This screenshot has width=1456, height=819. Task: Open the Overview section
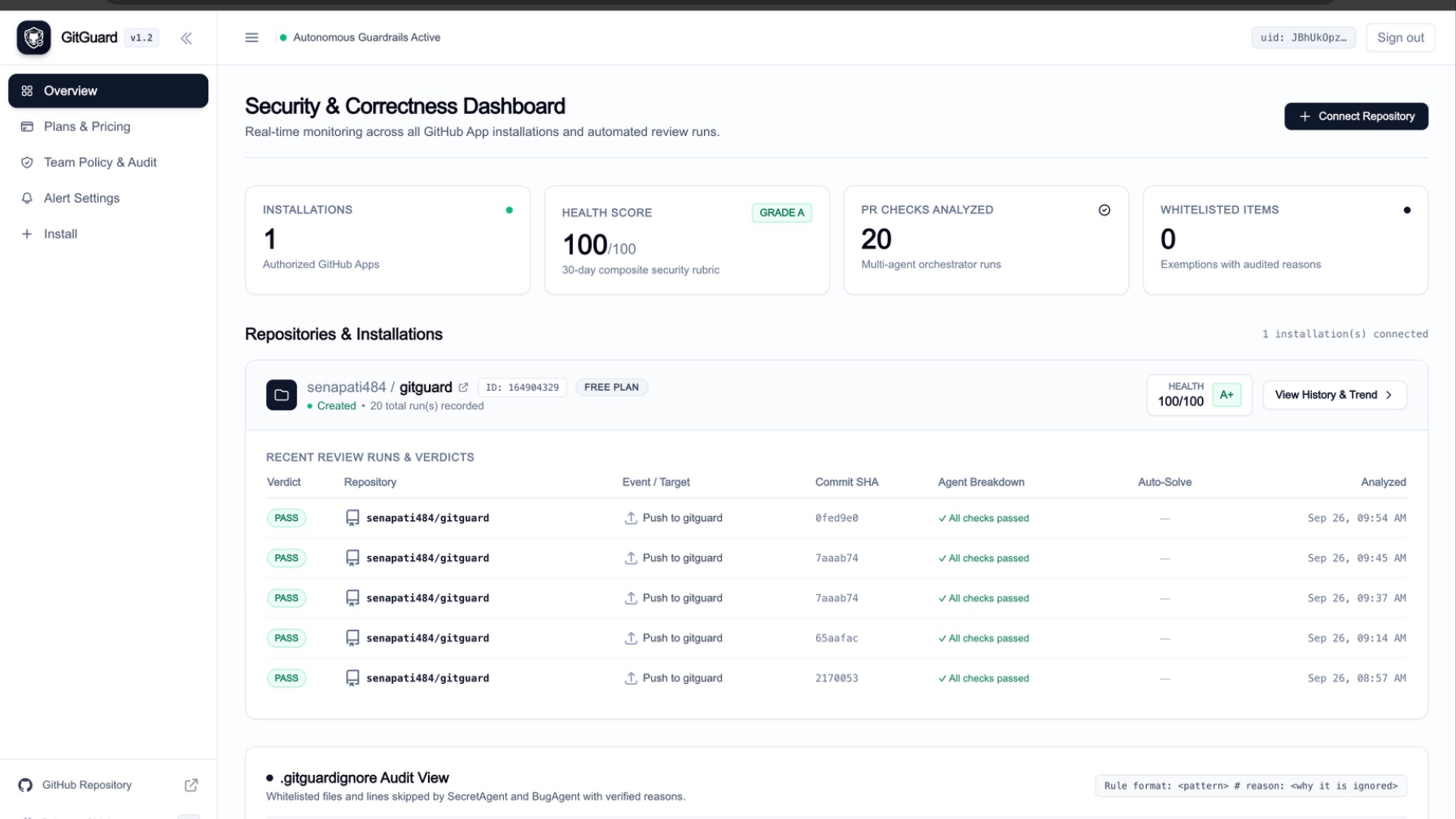tap(108, 90)
